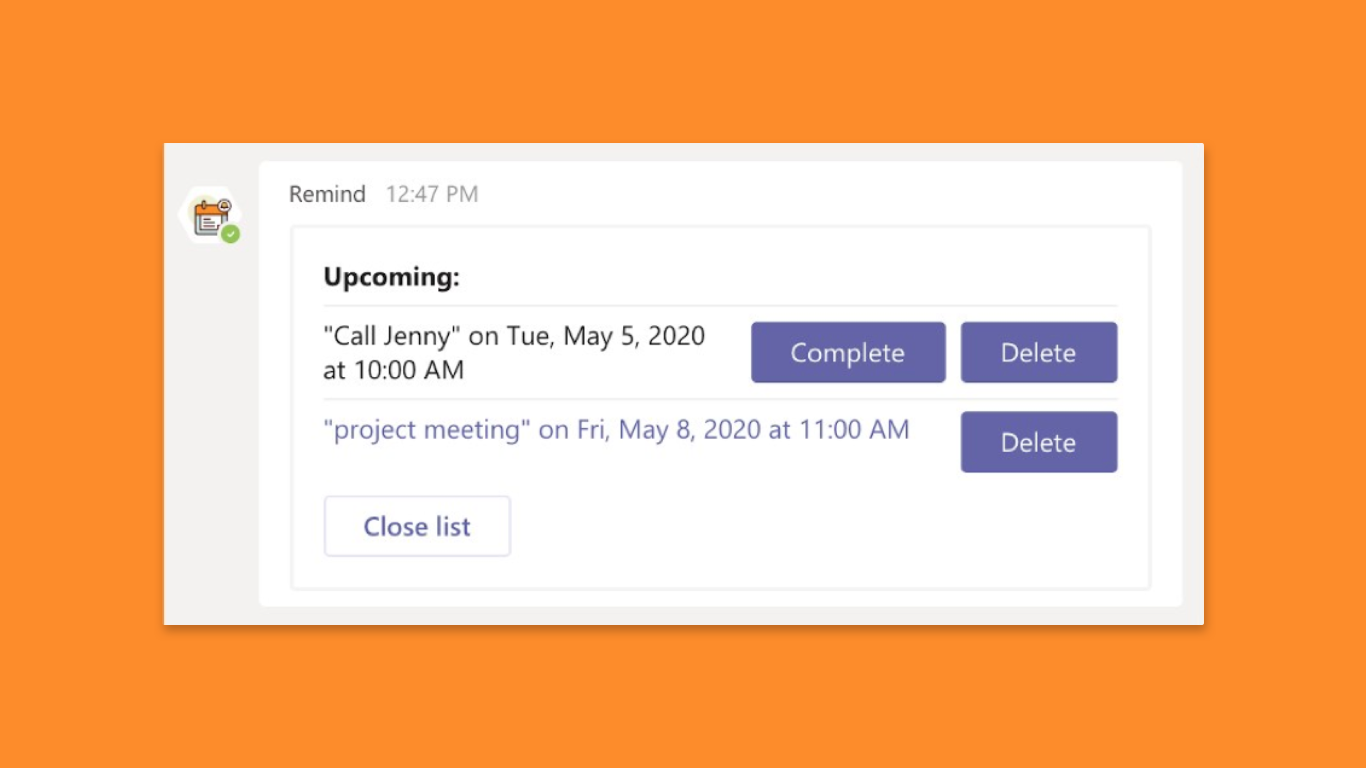Click the word "Jenny" in first reminder

[423, 336]
